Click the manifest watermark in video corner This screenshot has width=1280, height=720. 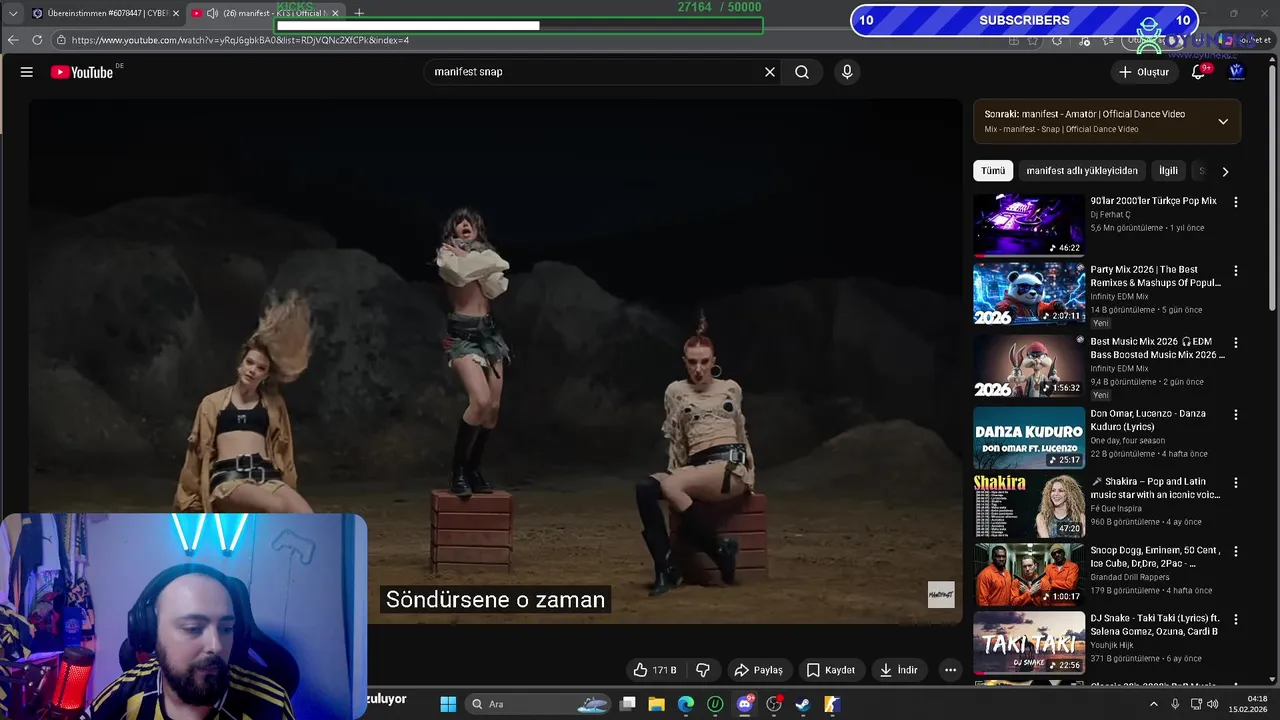(x=941, y=595)
